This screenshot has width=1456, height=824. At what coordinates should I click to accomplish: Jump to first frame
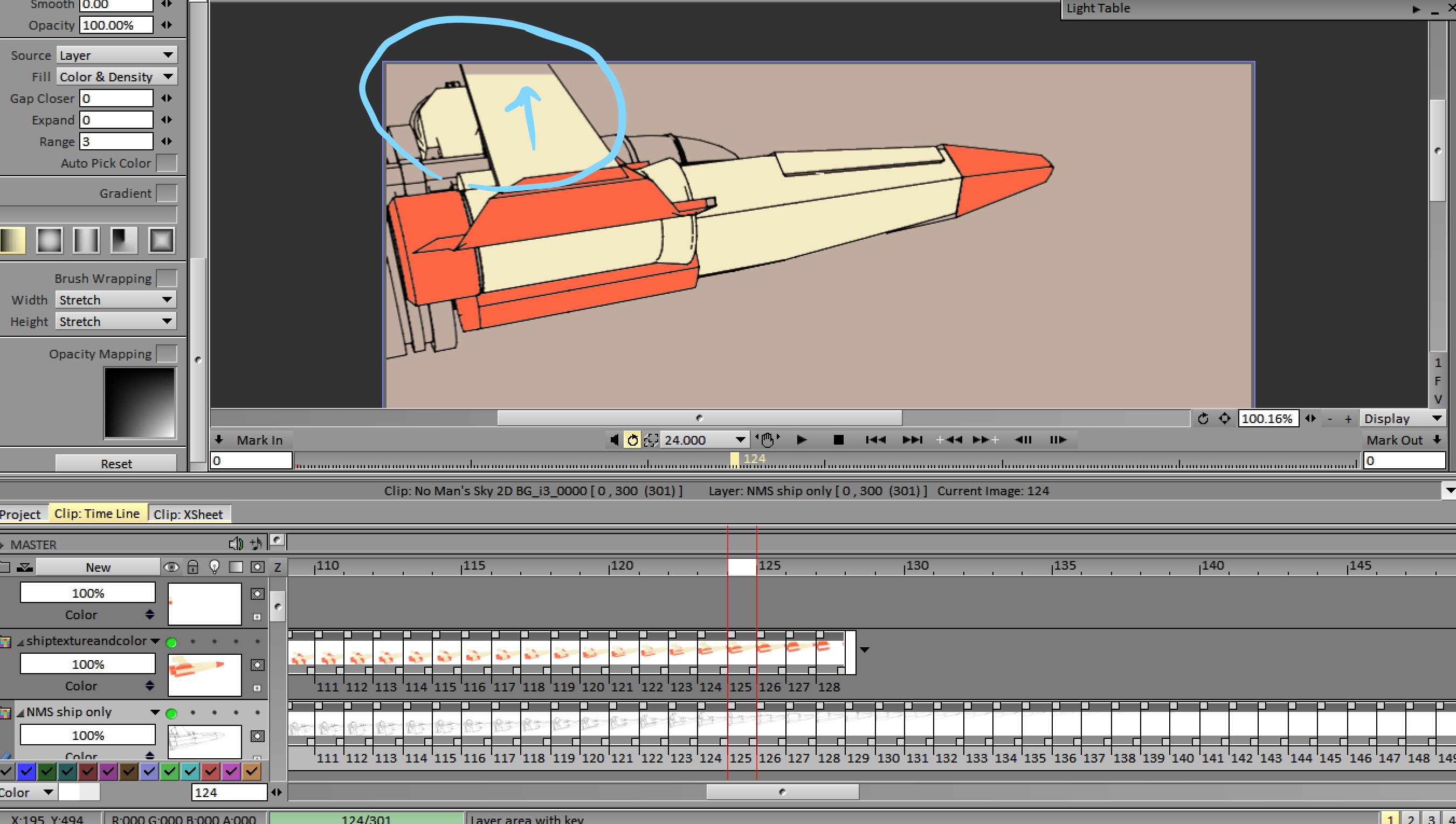[x=875, y=440]
